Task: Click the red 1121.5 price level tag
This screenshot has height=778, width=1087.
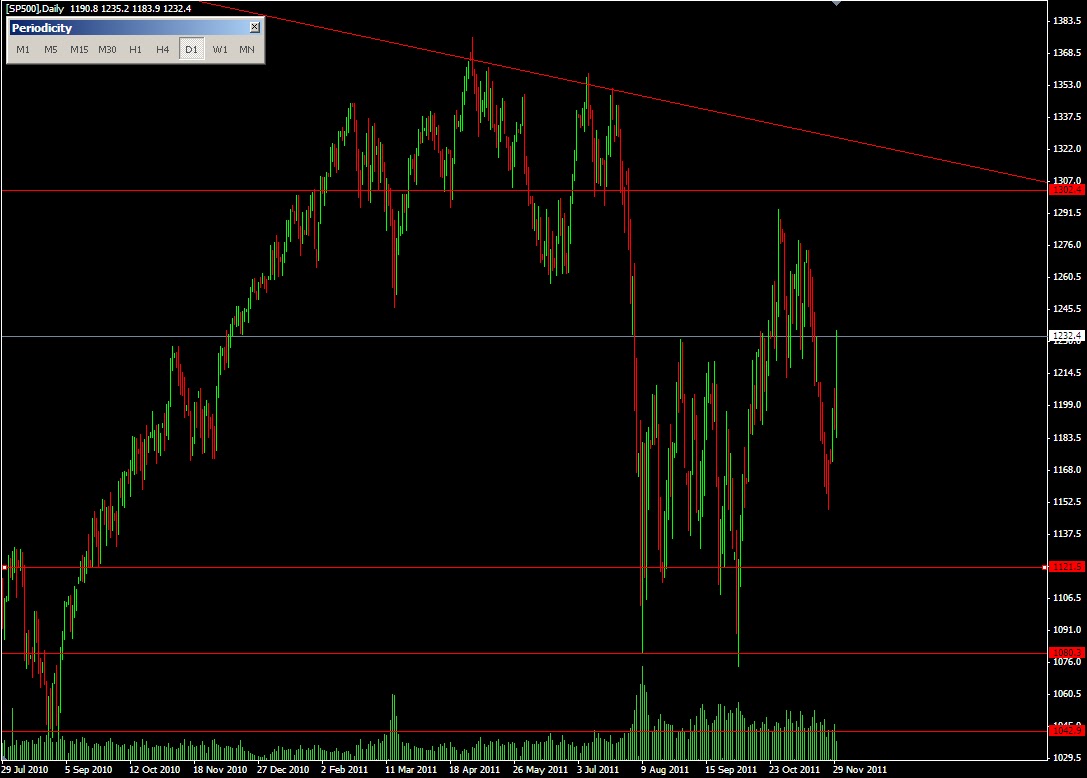Action: coord(1067,567)
